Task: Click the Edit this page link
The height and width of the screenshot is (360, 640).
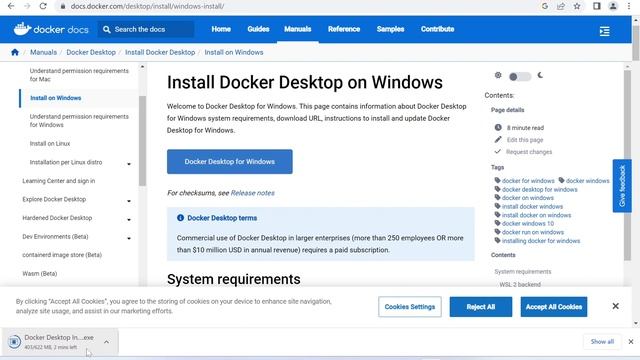Action: click(525, 140)
